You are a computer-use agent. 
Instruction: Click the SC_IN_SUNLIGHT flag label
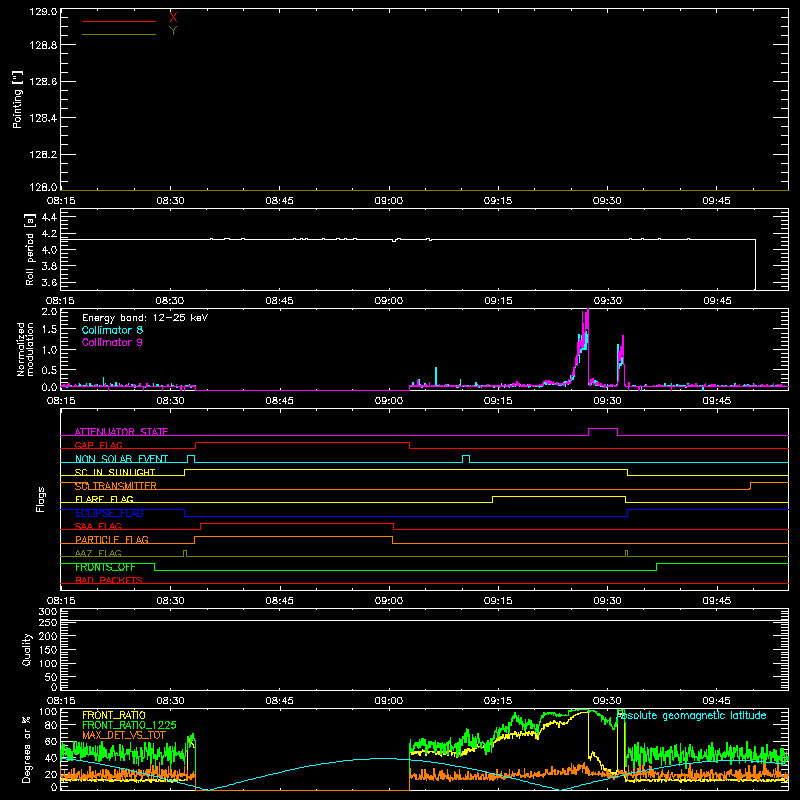tap(115, 472)
